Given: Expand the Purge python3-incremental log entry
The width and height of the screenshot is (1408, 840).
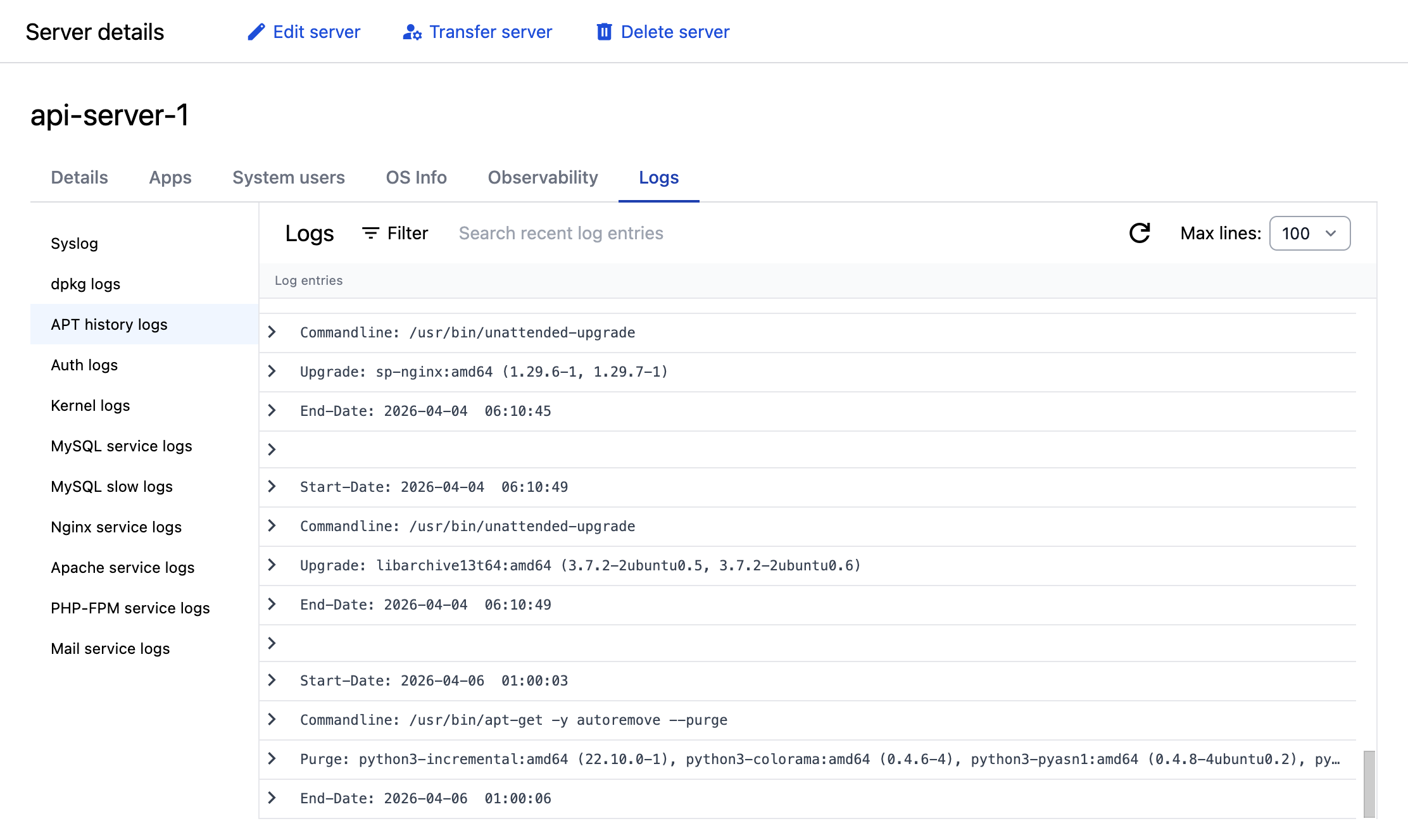Looking at the screenshot, I should click(272, 758).
